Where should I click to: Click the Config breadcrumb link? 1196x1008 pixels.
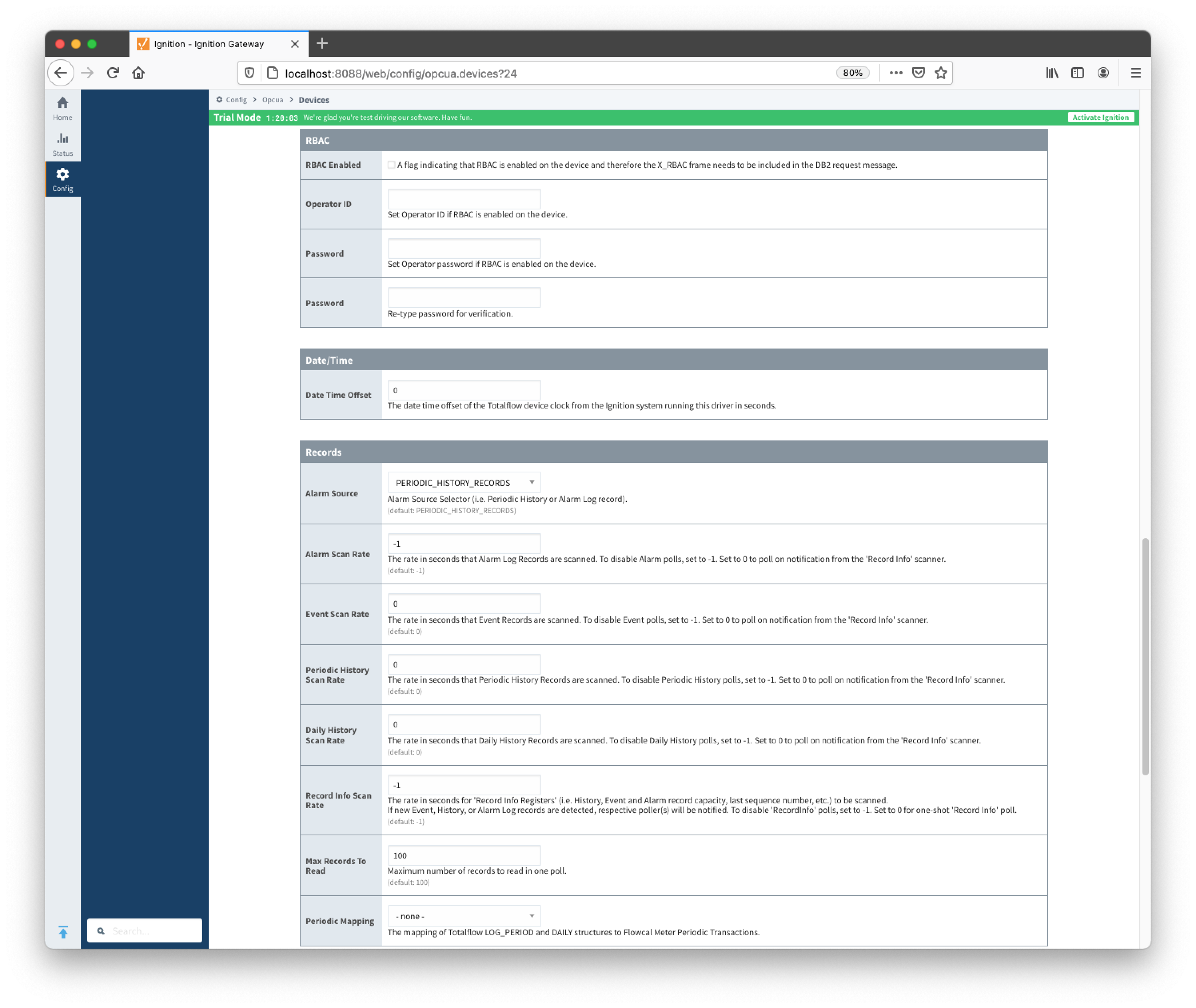pyautogui.click(x=236, y=100)
